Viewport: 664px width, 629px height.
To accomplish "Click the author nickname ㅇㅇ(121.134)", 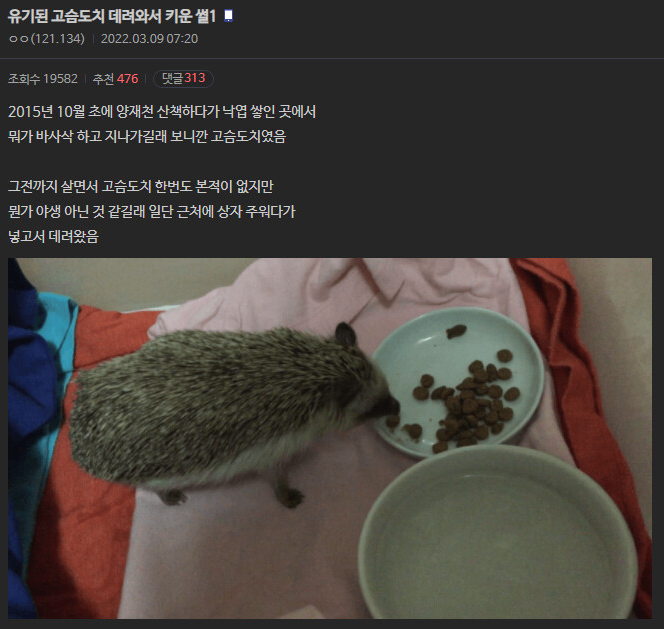I will 47,39.
